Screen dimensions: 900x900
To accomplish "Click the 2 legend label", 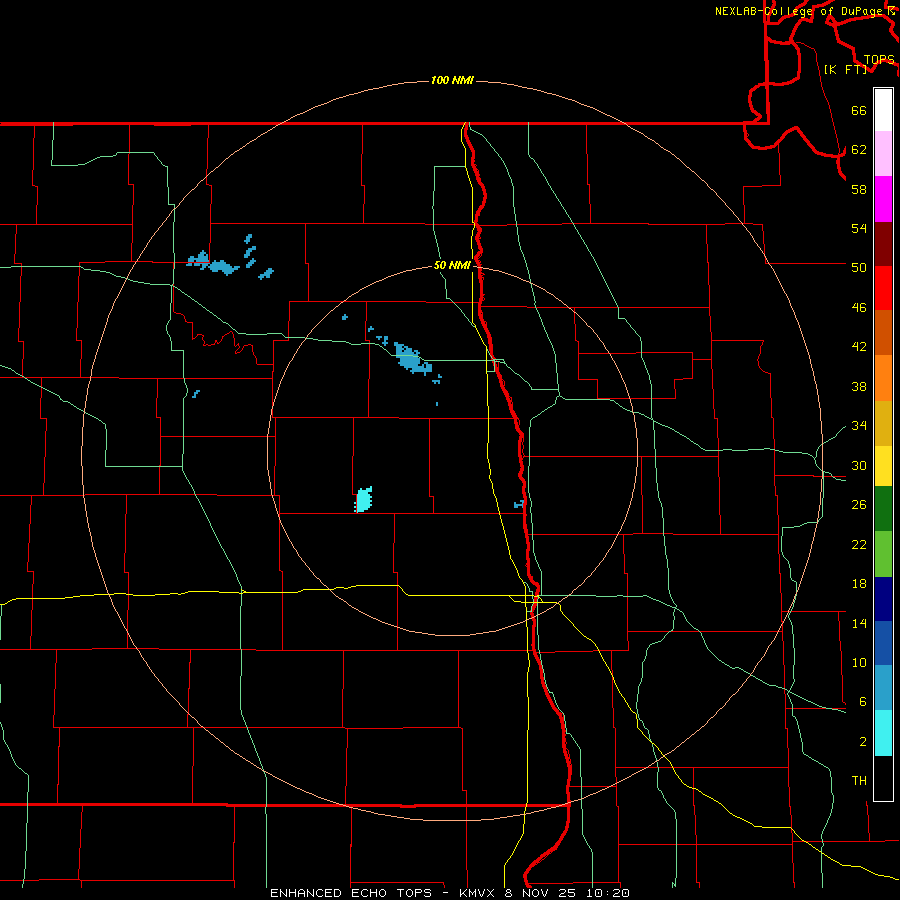I will pos(863,742).
